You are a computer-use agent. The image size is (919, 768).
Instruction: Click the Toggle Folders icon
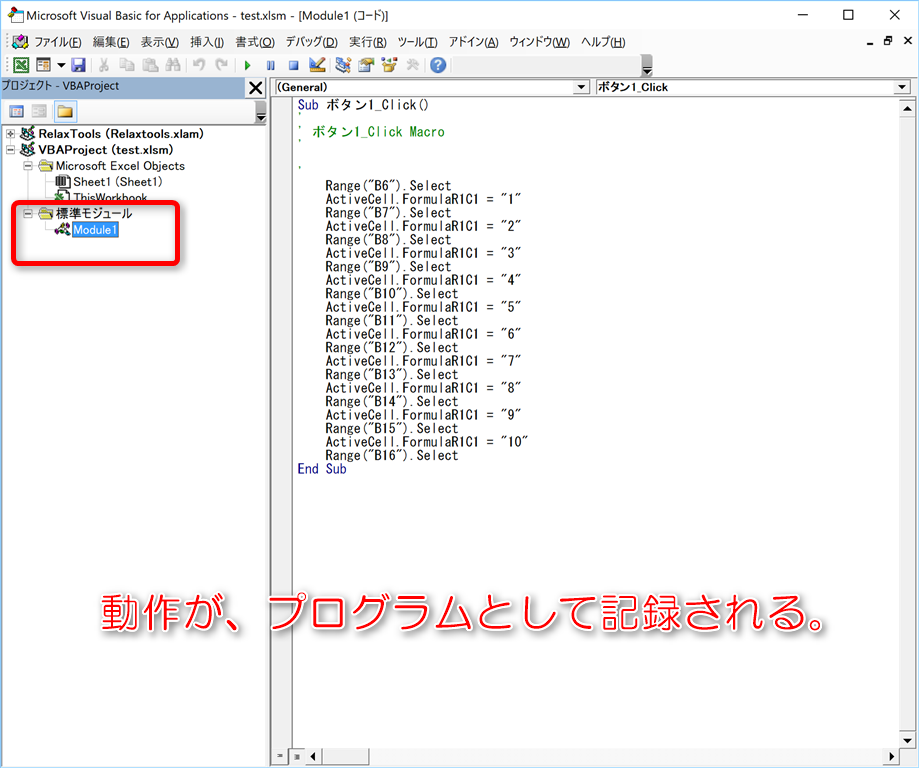[65, 111]
